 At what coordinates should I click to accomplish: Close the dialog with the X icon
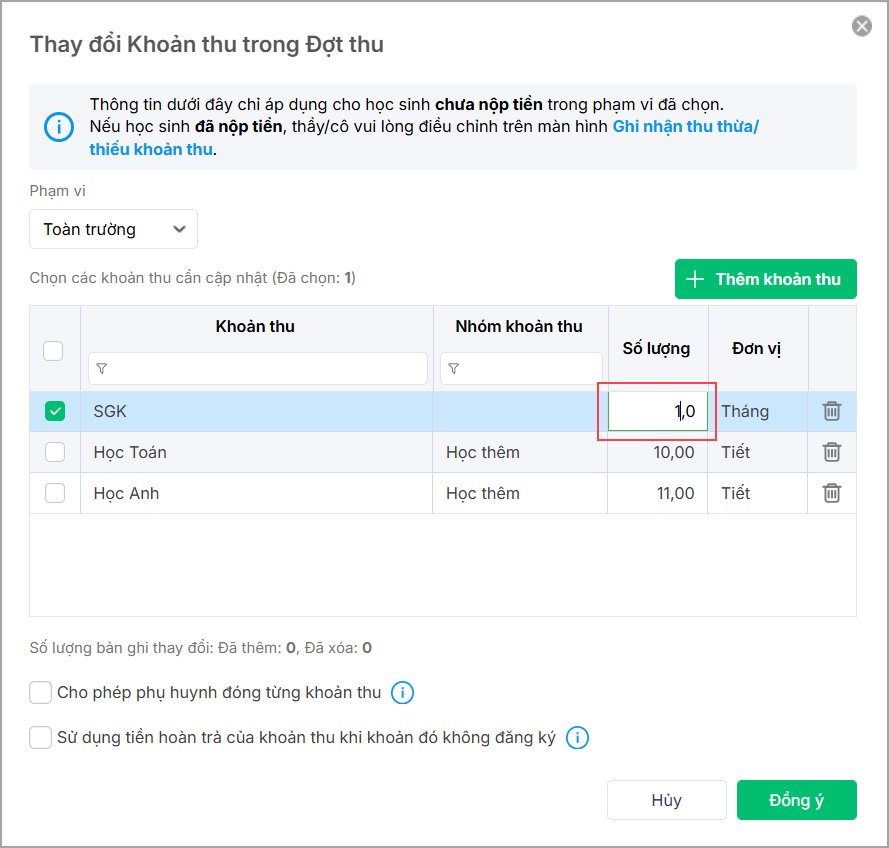[861, 26]
